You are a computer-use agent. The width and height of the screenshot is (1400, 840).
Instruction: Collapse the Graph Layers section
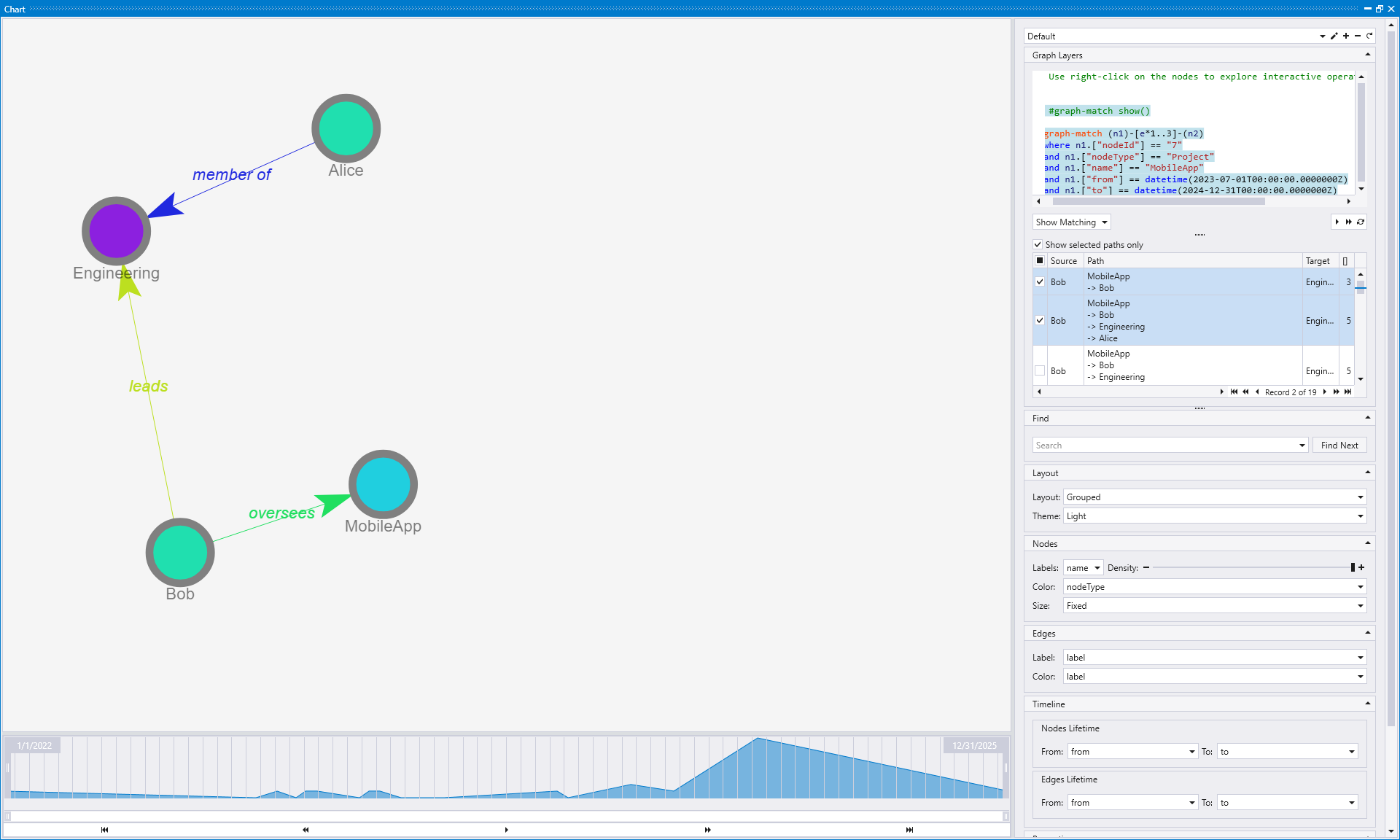1367,55
